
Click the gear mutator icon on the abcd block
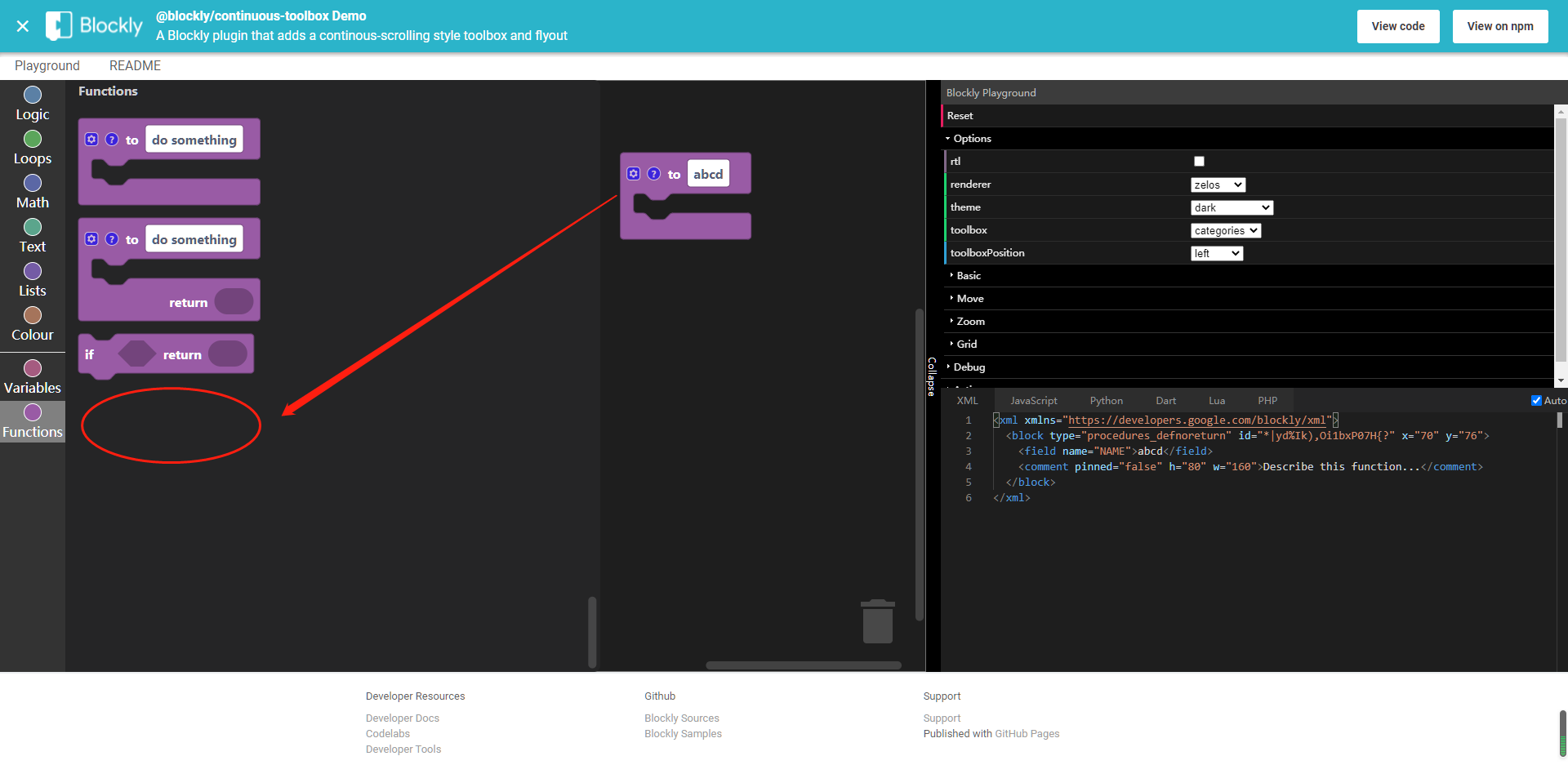click(634, 172)
